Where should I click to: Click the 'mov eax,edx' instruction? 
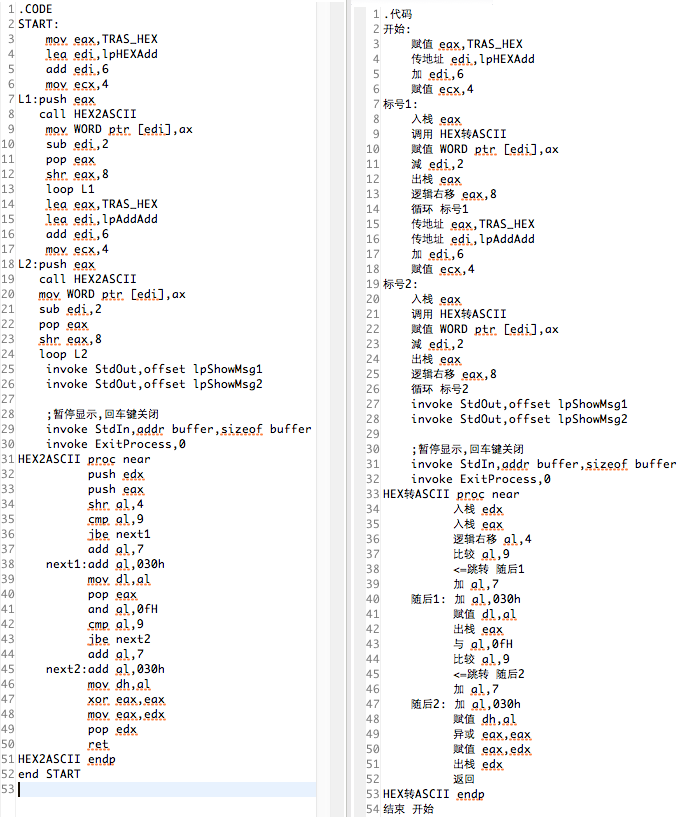tap(126, 714)
